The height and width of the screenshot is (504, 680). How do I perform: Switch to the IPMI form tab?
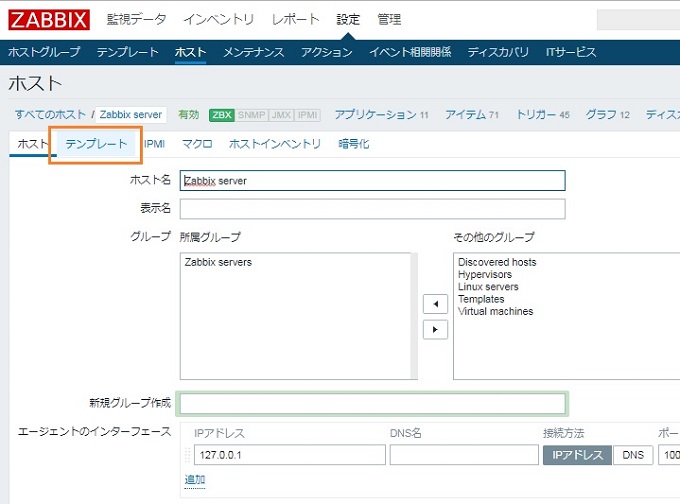tap(154, 144)
